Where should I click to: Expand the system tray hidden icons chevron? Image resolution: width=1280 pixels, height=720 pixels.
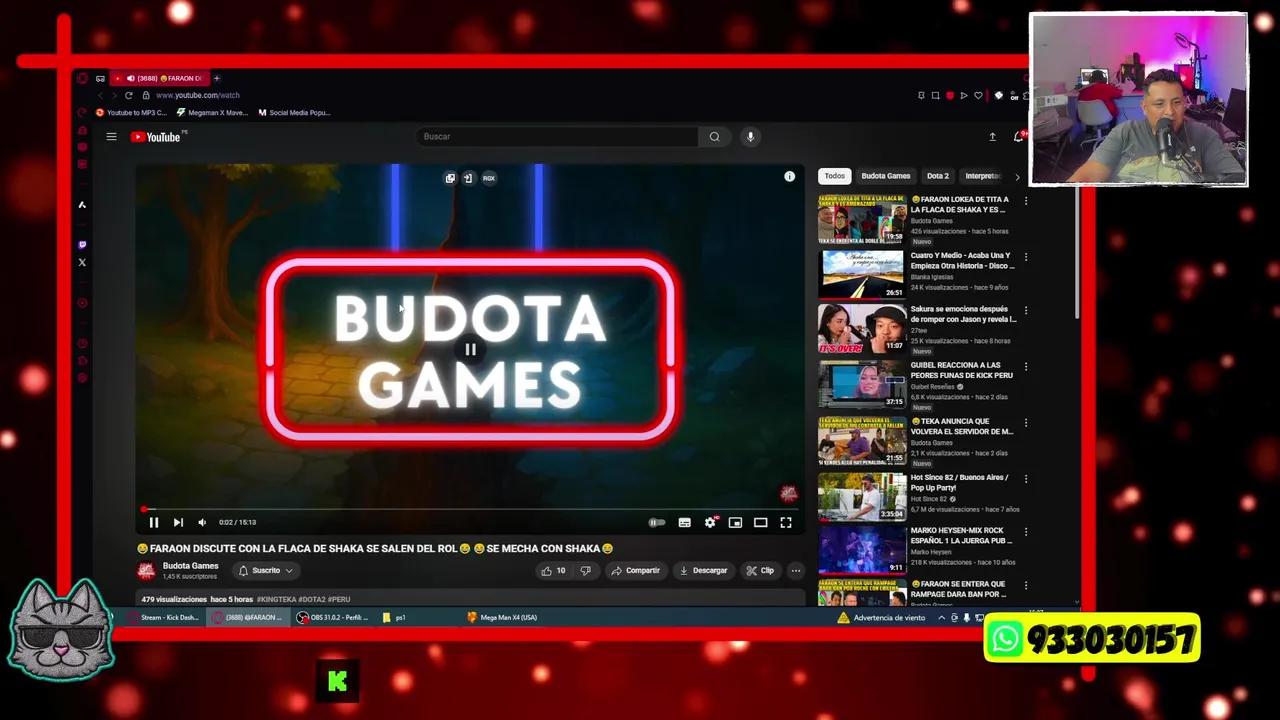click(941, 618)
